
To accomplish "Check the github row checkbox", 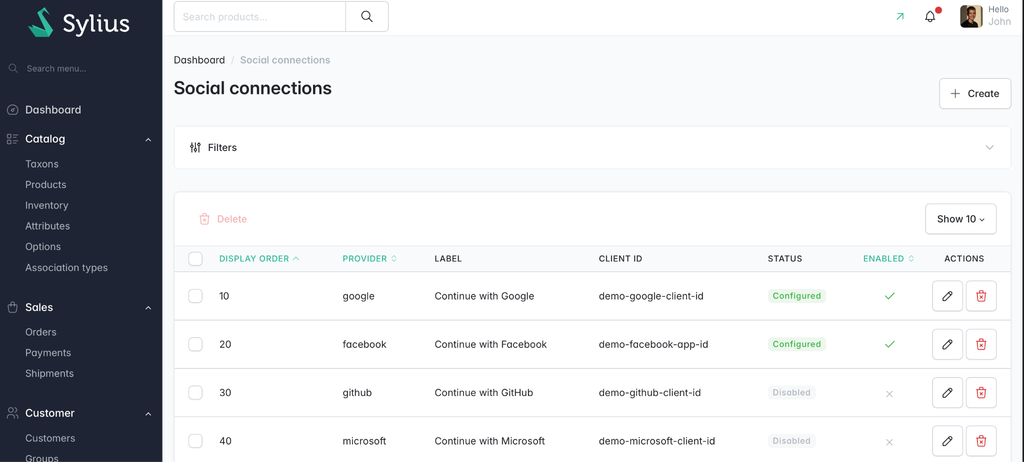I will pyautogui.click(x=195, y=393).
